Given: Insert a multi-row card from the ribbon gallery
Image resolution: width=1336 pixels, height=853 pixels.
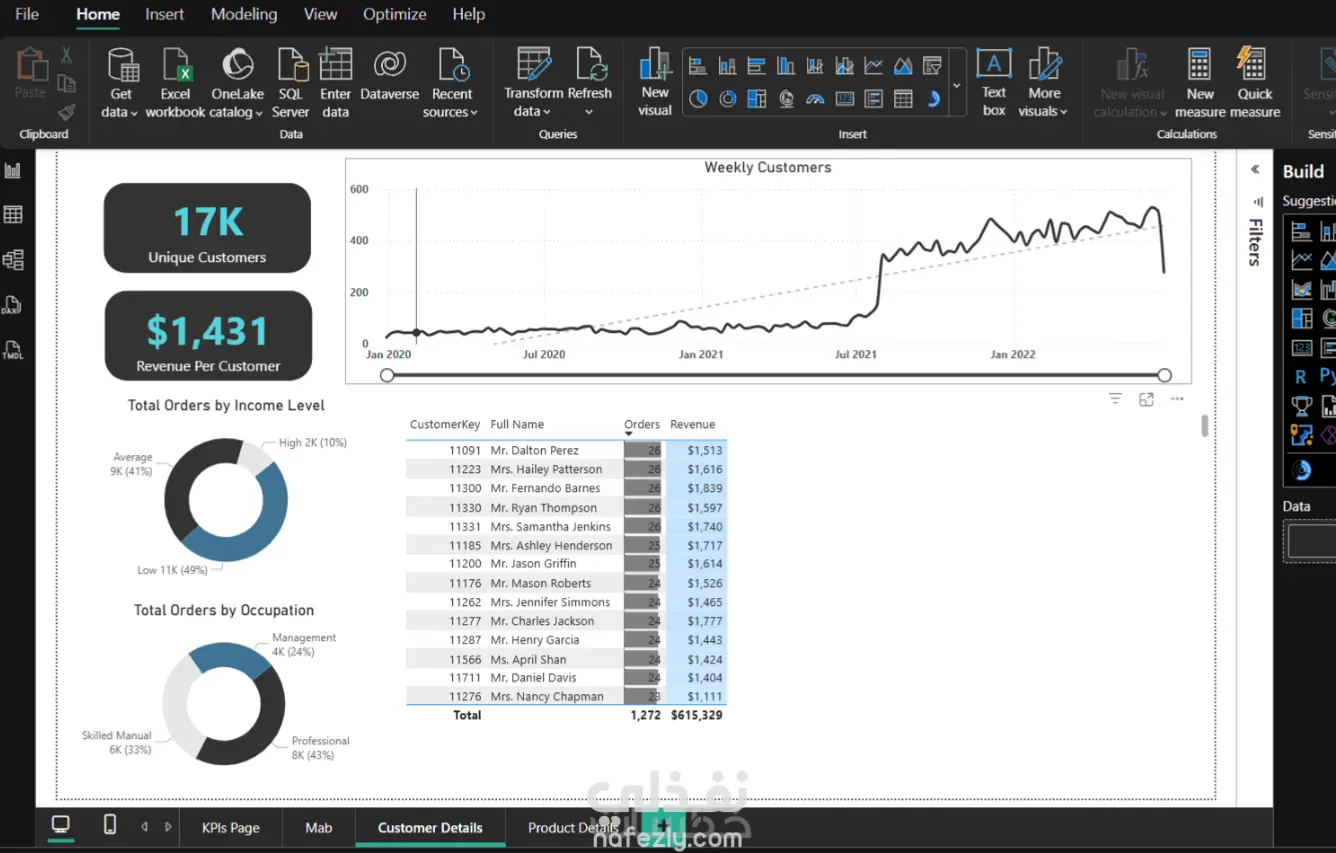Looking at the screenshot, I should (873, 98).
